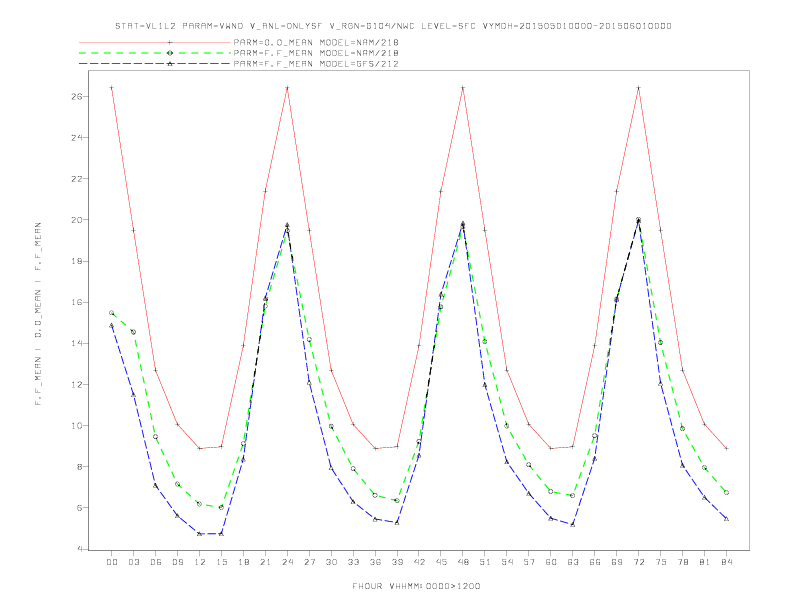Click x-axis forecast hour label 57

(529, 562)
